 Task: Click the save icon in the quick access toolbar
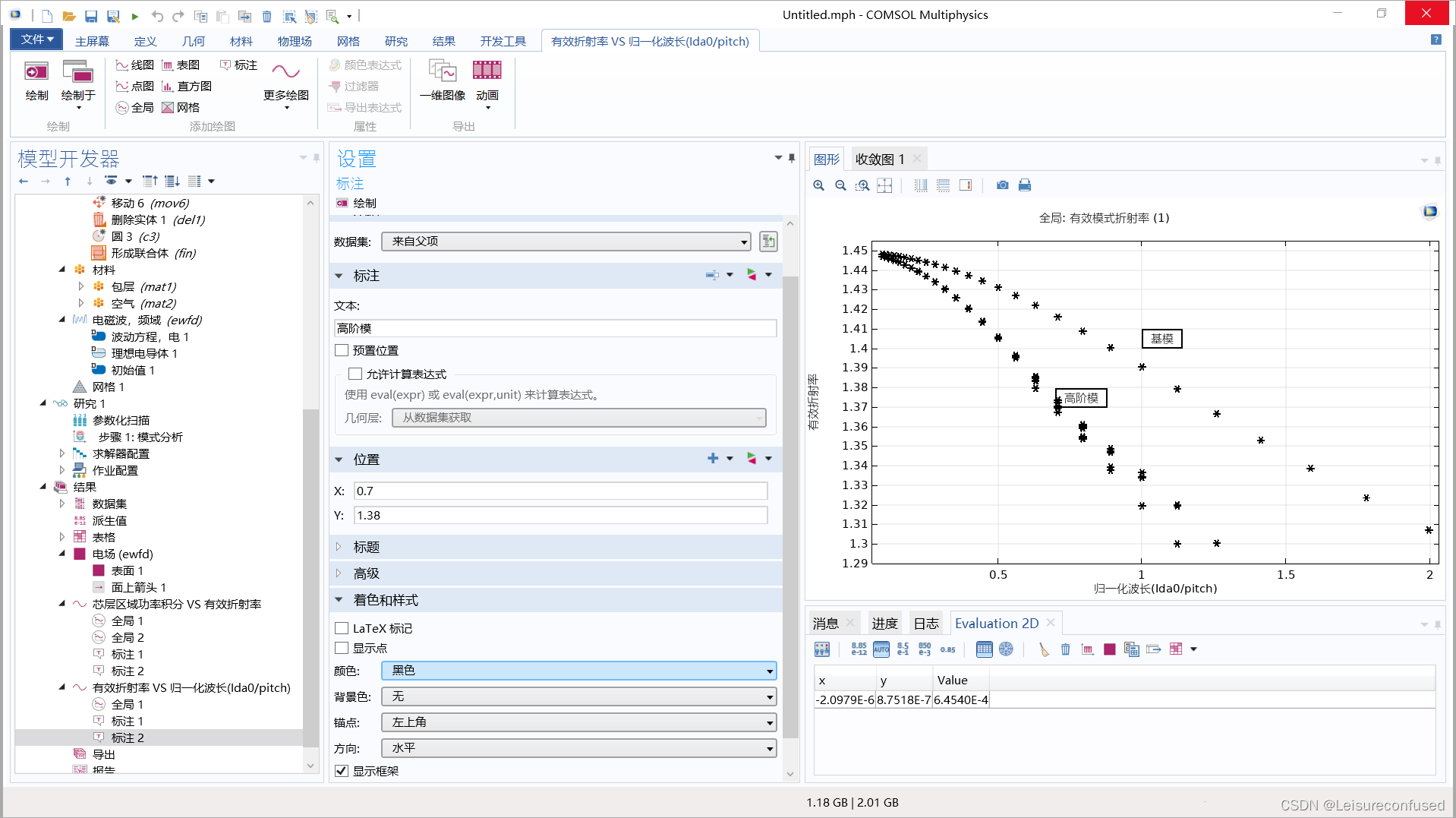click(91, 16)
